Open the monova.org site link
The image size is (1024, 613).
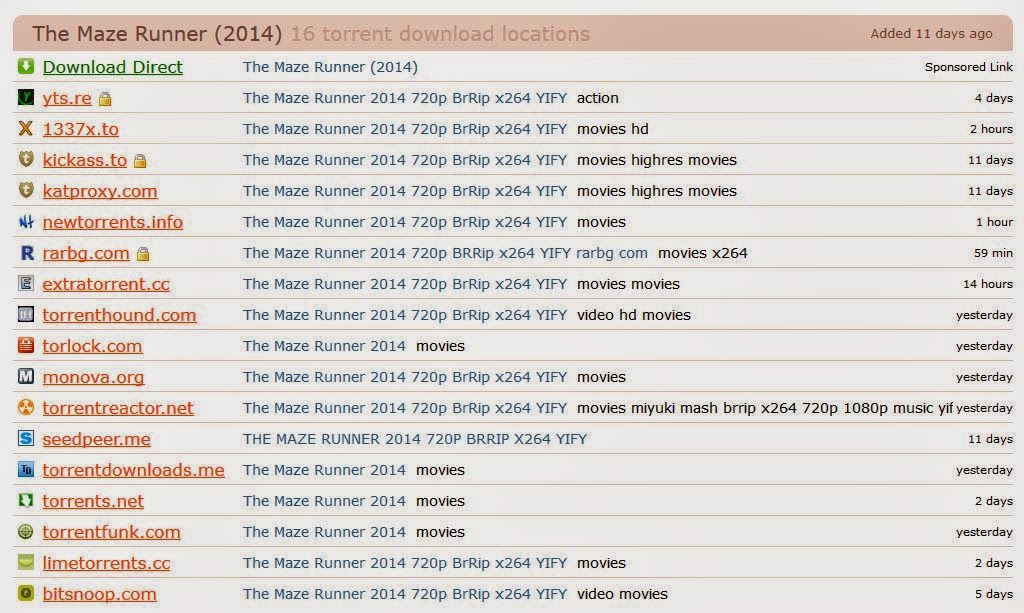click(x=93, y=377)
